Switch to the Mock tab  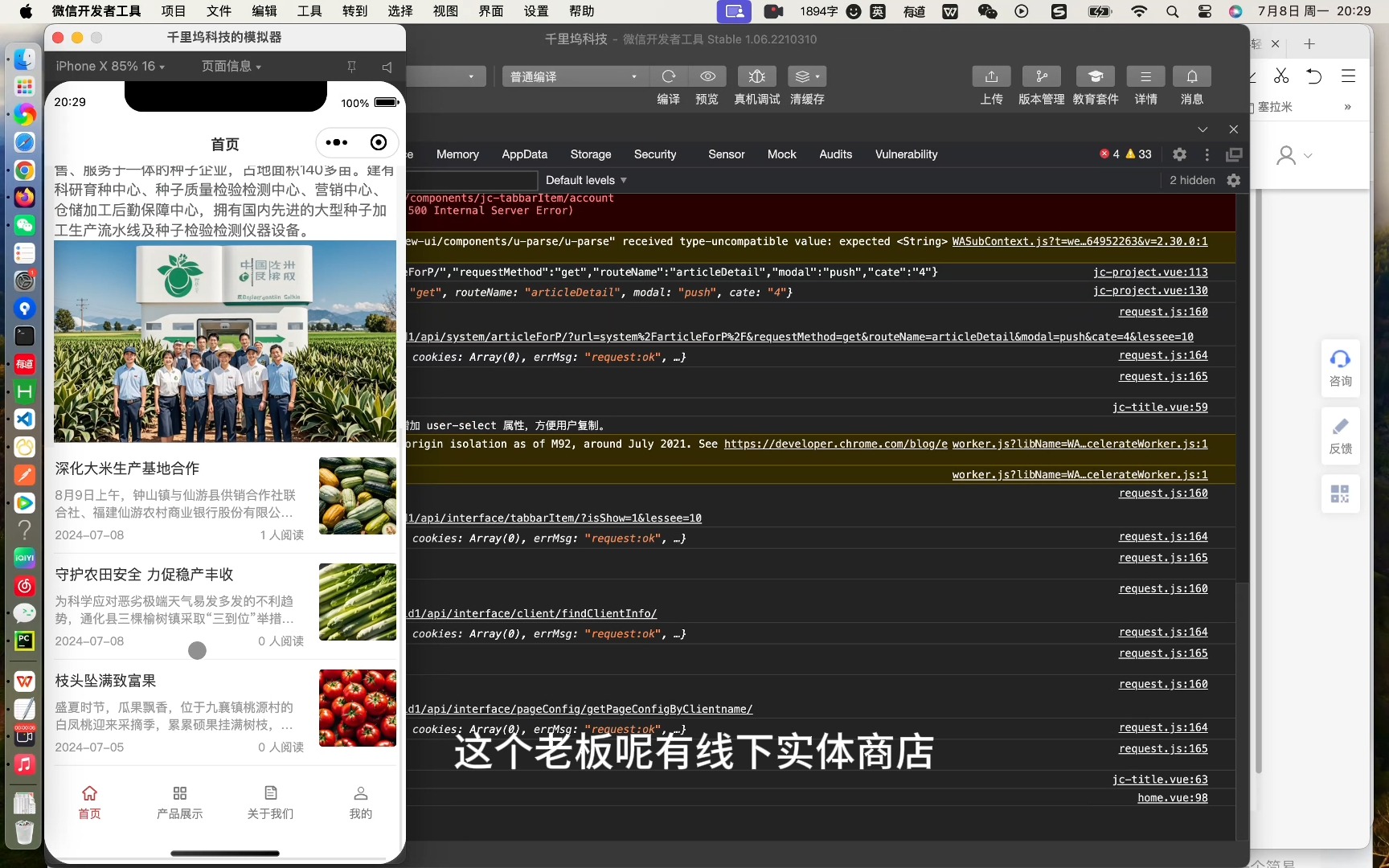(x=782, y=154)
